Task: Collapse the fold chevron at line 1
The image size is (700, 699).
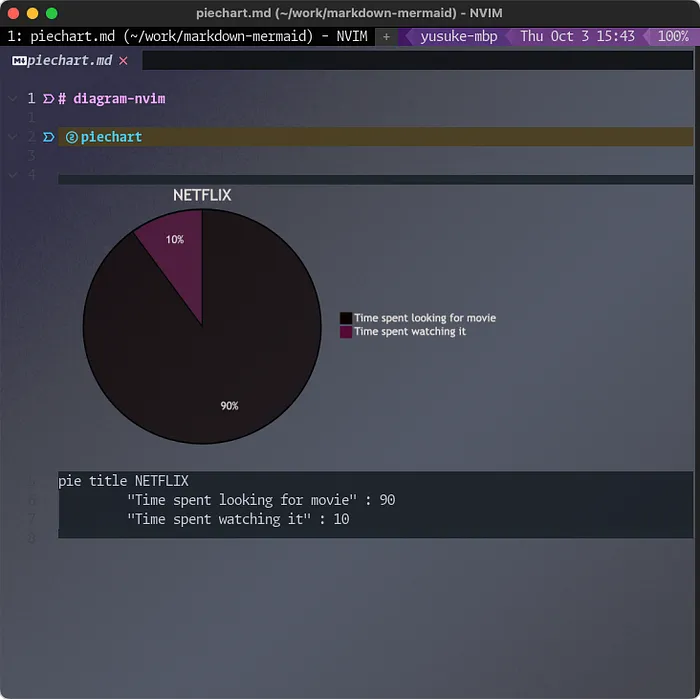Action: pyautogui.click(x=12, y=99)
